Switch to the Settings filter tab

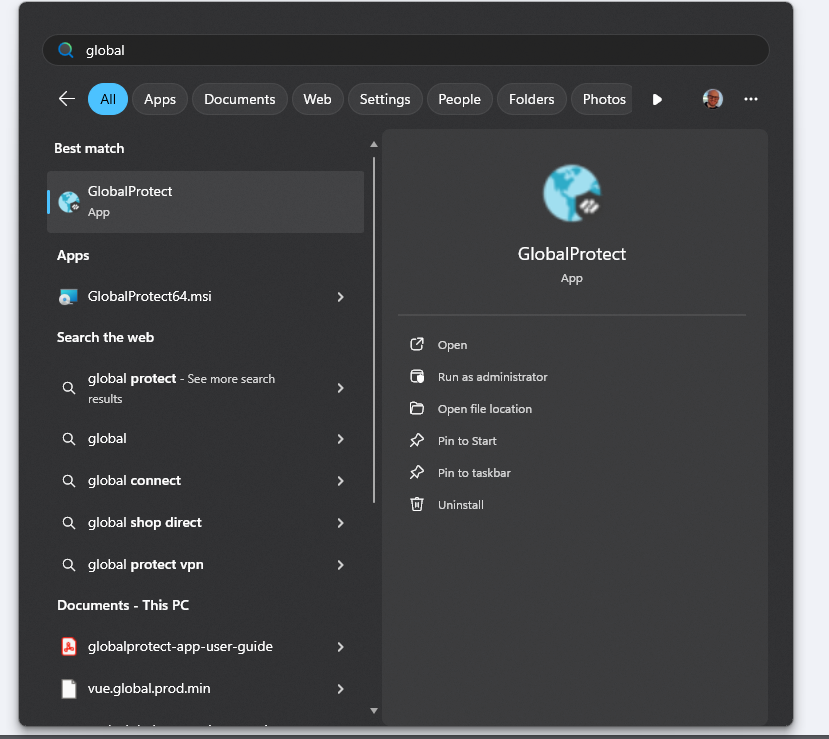[385, 99]
